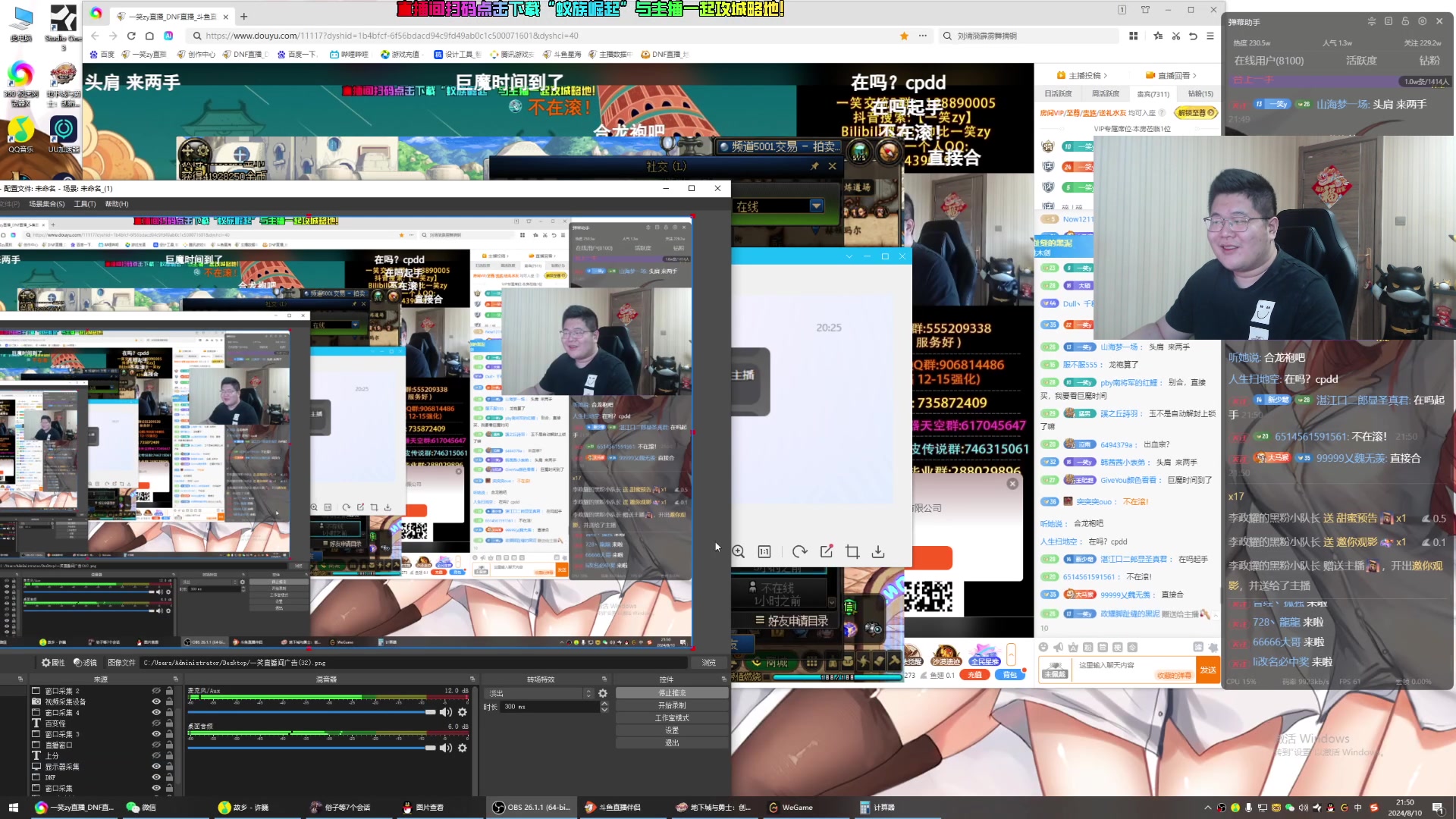This screenshot has height=819, width=1456.
Task: Switch to 周活跃度 tab
Action: (1106, 94)
